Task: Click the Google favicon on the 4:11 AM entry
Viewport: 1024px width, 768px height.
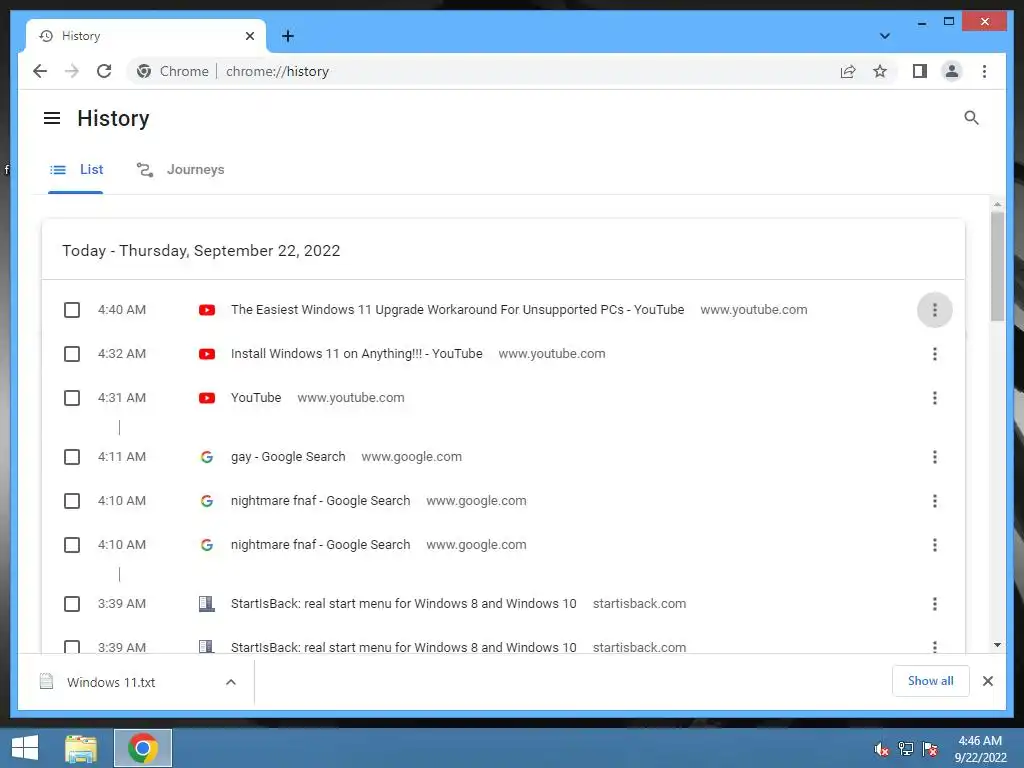Action: 207,457
